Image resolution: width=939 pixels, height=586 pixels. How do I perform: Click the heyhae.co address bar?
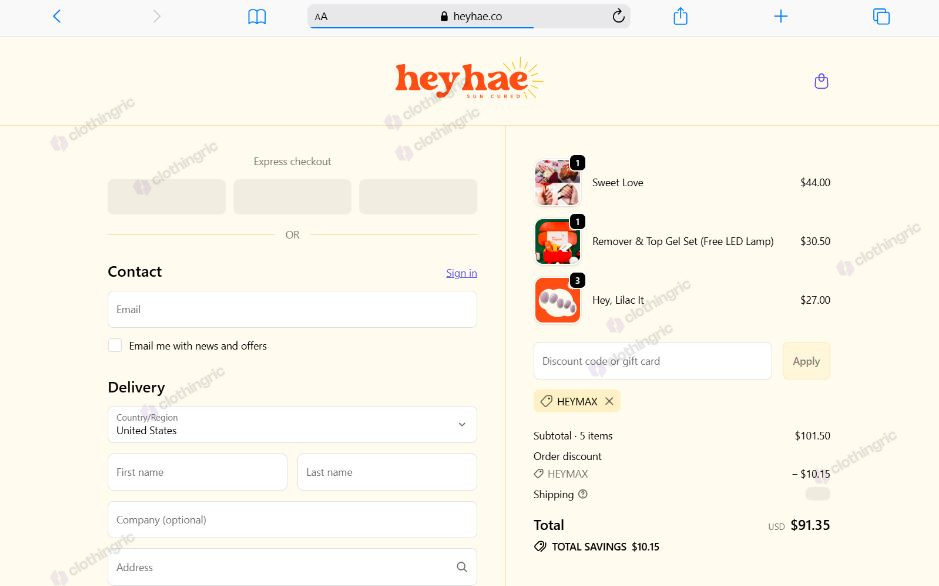469,16
